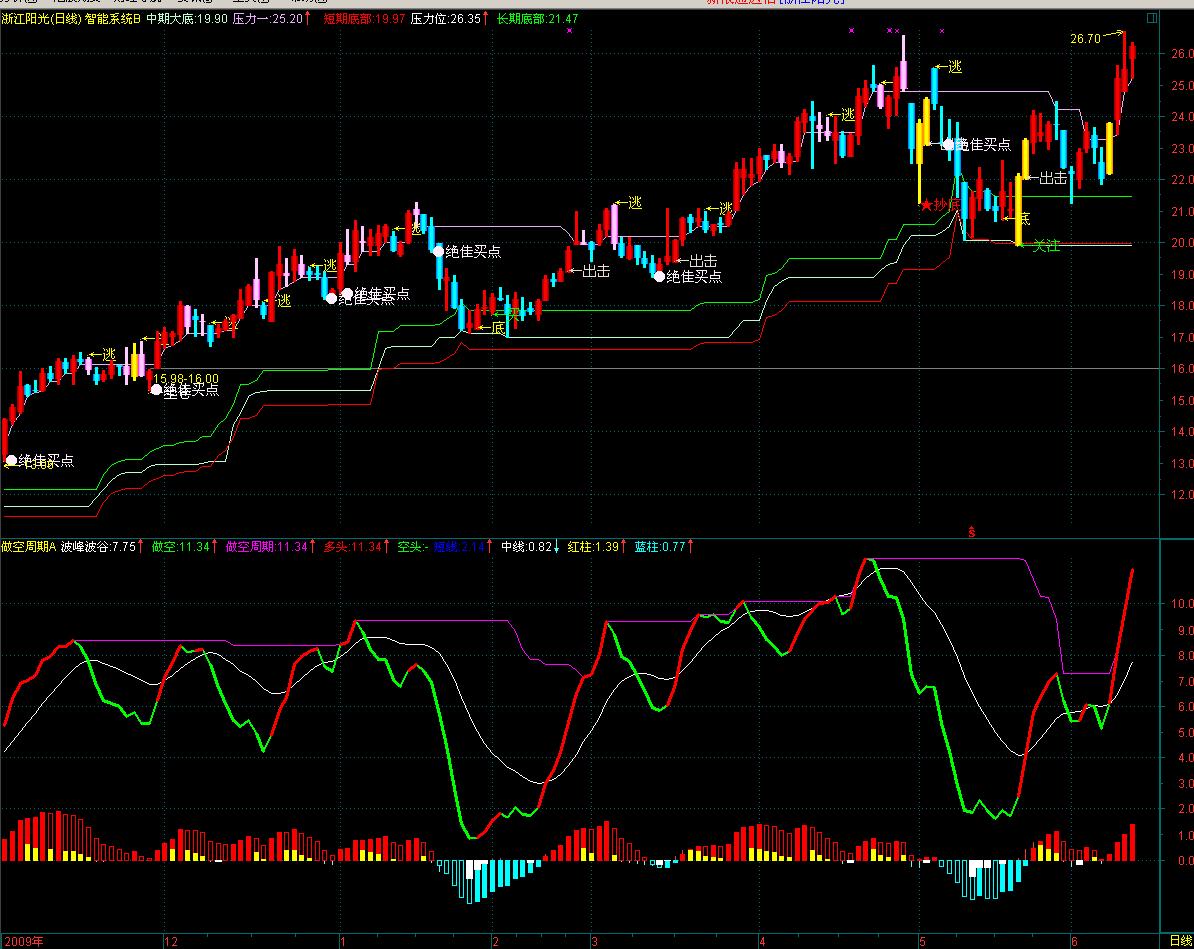The height and width of the screenshot is (949, 1194).
Task: Click the month 6 marker on time axis
Action: pyautogui.click(x=1074, y=941)
